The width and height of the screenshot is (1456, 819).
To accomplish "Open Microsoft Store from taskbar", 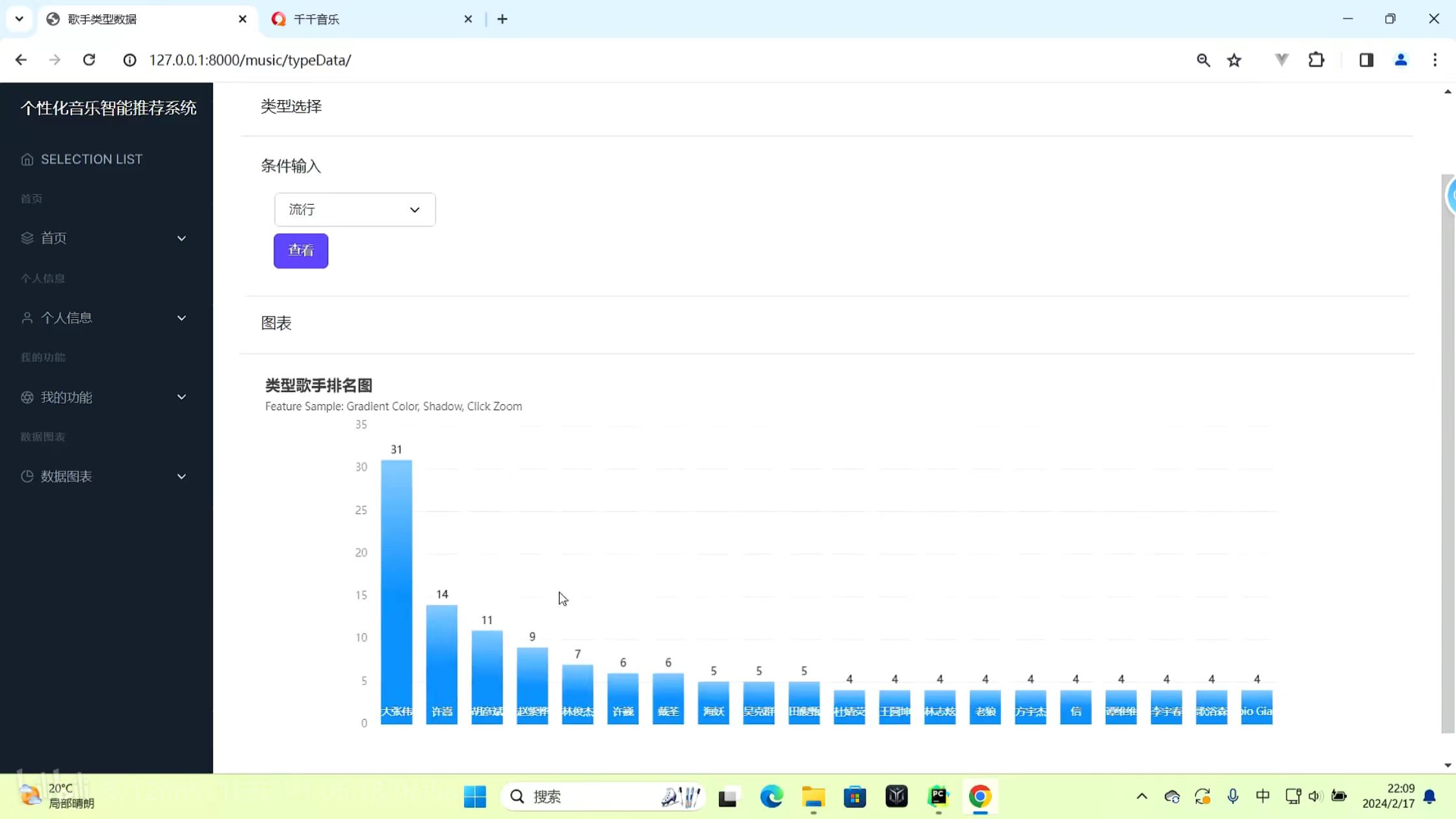I will (855, 796).
